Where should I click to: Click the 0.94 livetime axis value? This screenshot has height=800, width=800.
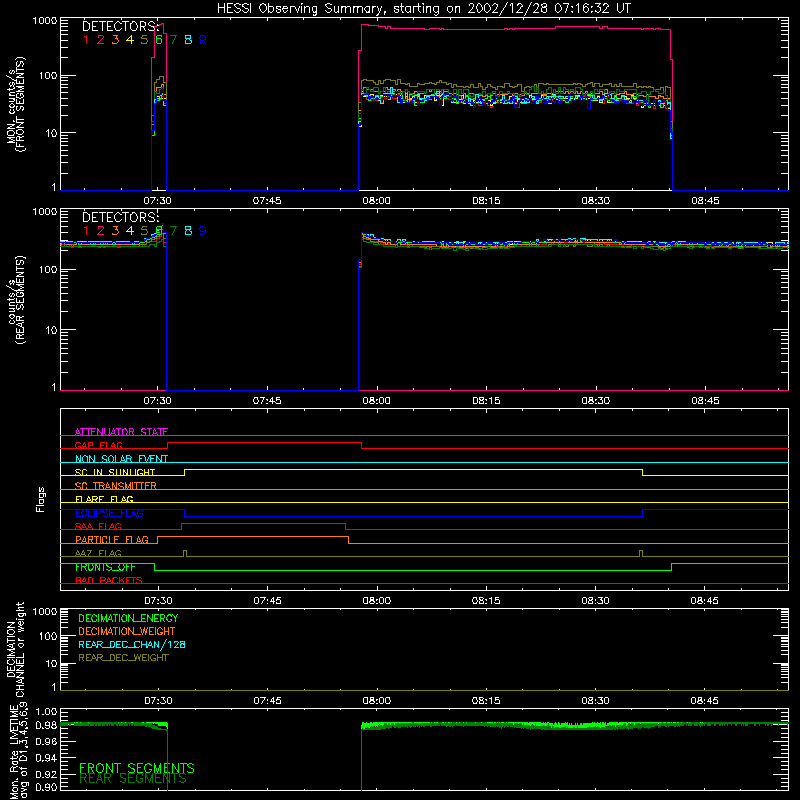46,758
